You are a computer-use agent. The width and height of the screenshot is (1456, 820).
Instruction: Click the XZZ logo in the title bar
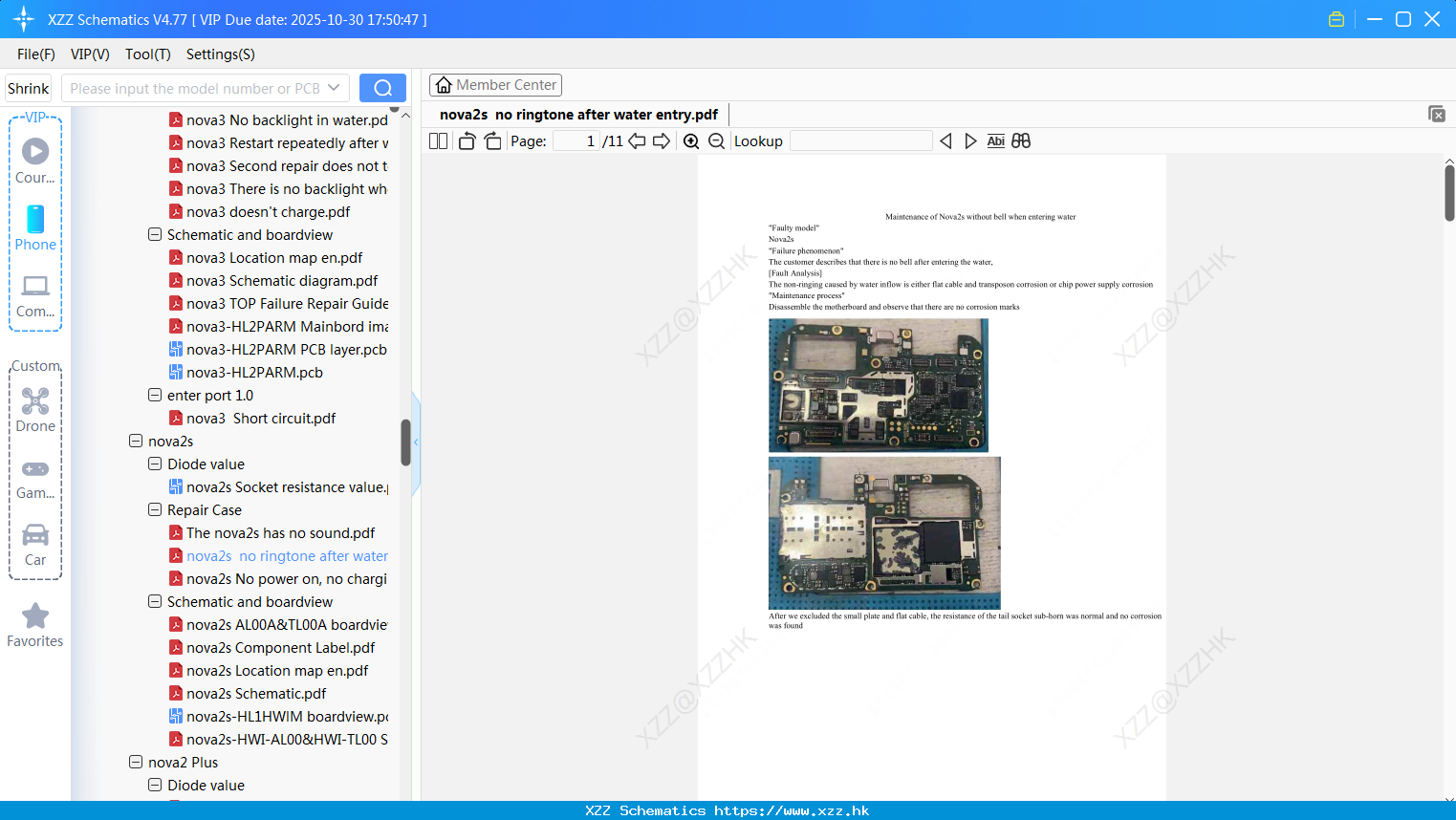point(24,19)
